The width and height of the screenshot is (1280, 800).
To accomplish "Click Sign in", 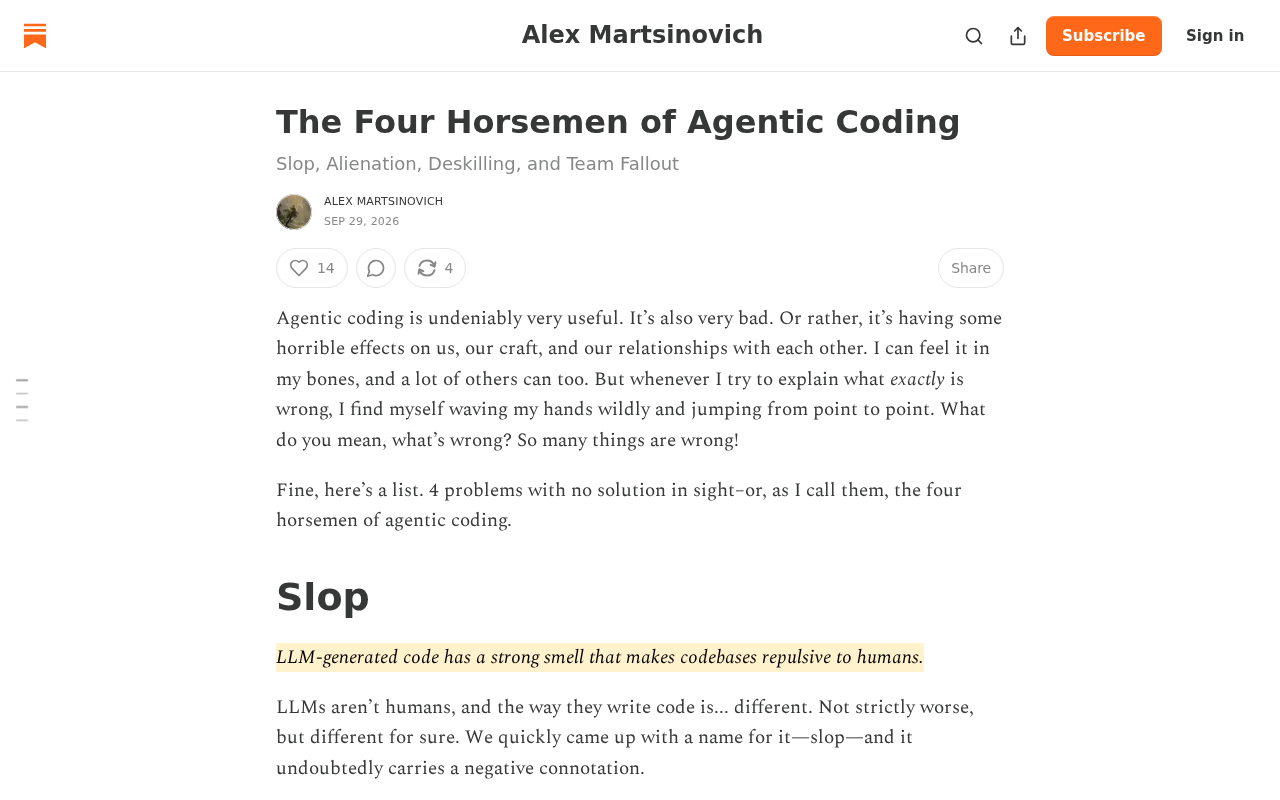I will tap(1215, 36).
